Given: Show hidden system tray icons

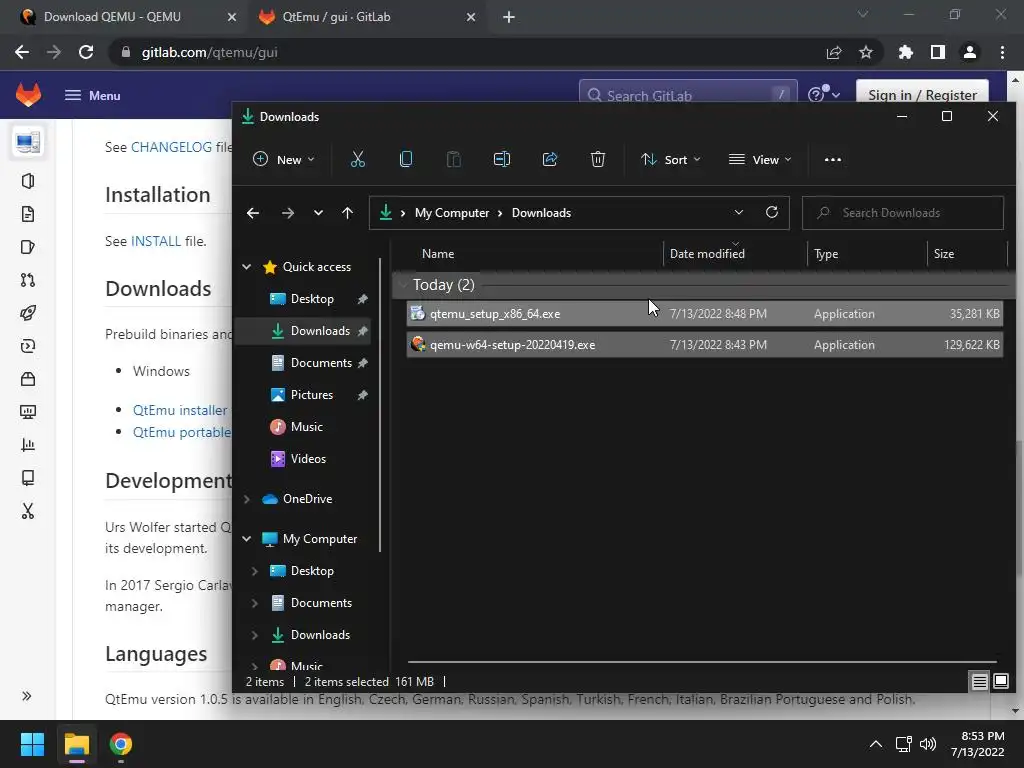Looking at the screenshot, I should point(876,744).
